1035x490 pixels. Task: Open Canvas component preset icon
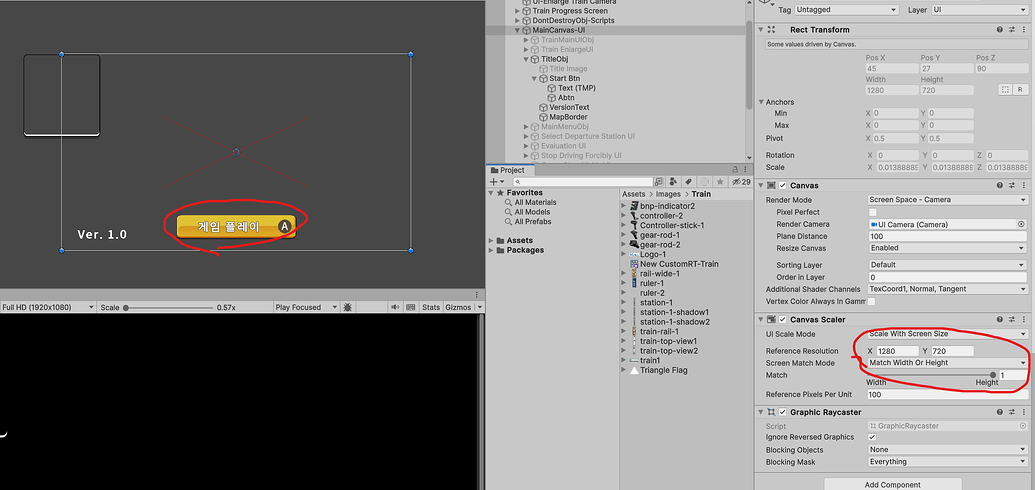pyautogui.click(x=1012, y=186)
